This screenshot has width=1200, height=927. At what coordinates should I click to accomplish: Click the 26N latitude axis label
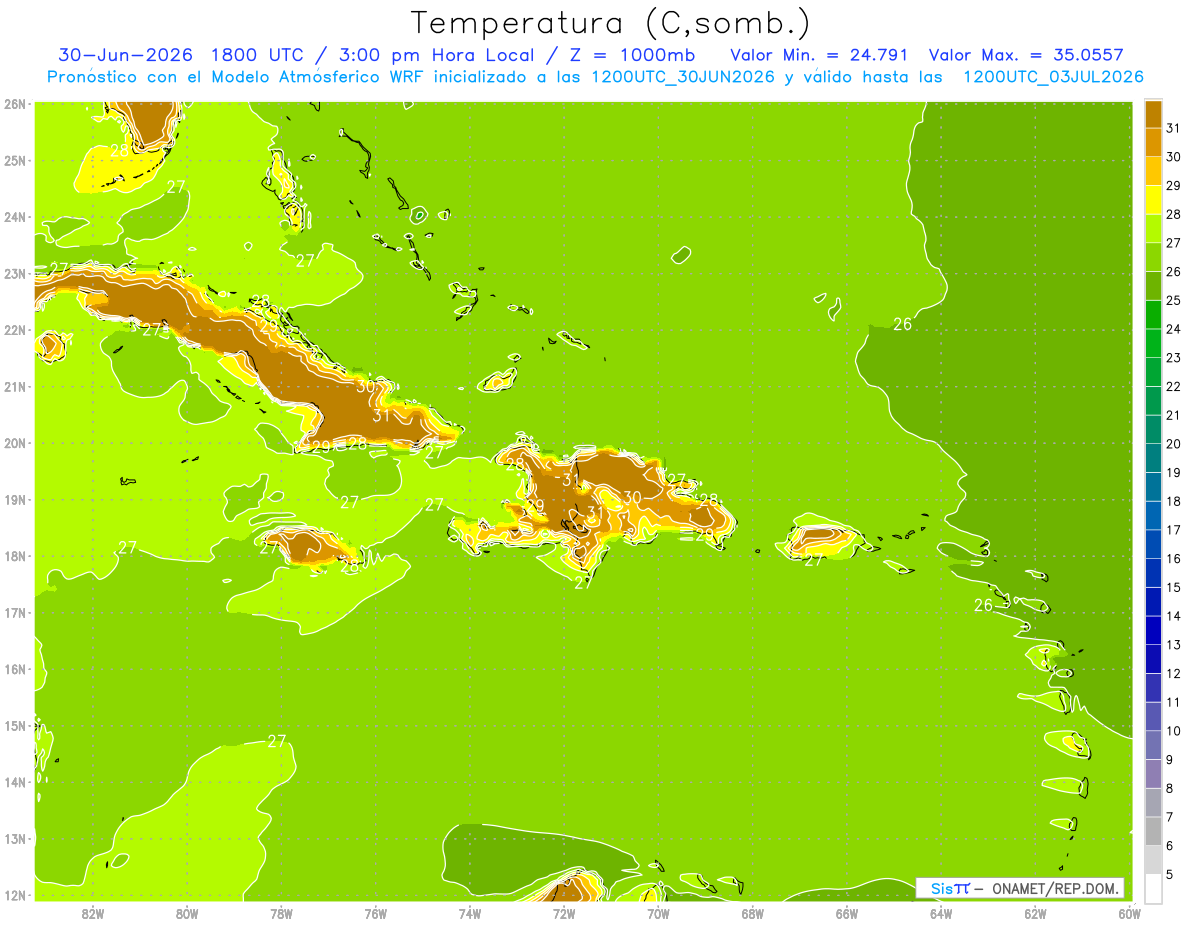point(15,104)
